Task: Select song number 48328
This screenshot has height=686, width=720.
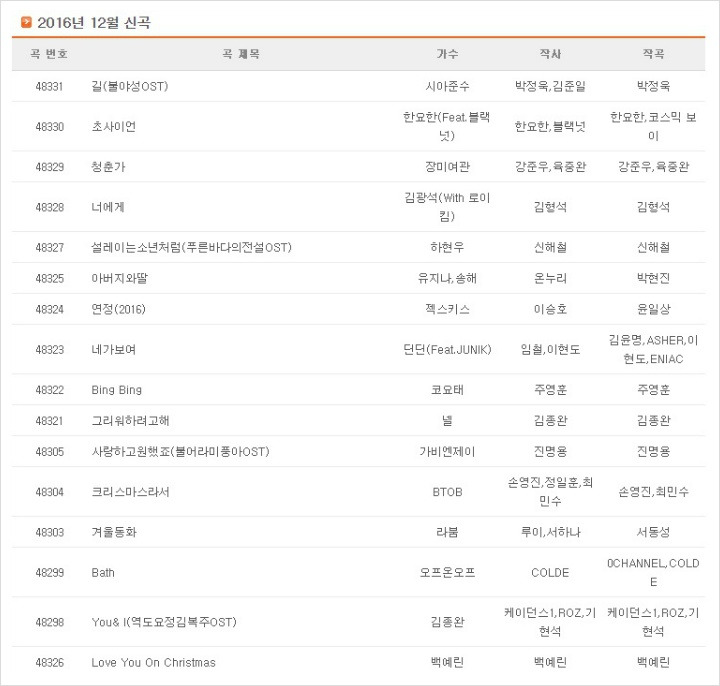Action: click(x=49, y=207)
